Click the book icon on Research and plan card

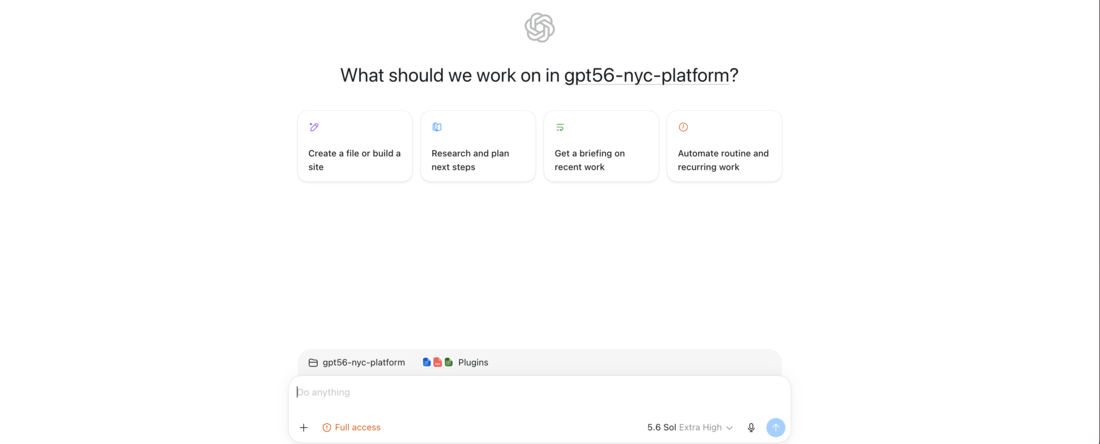(x=437, y=127)
